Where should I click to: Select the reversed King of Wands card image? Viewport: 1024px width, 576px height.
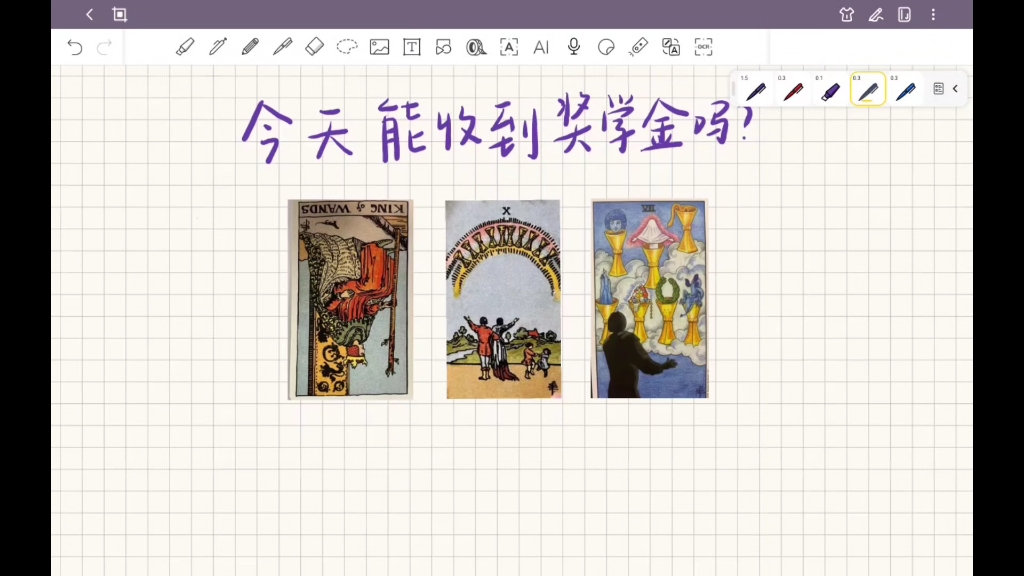click(351, 299)
